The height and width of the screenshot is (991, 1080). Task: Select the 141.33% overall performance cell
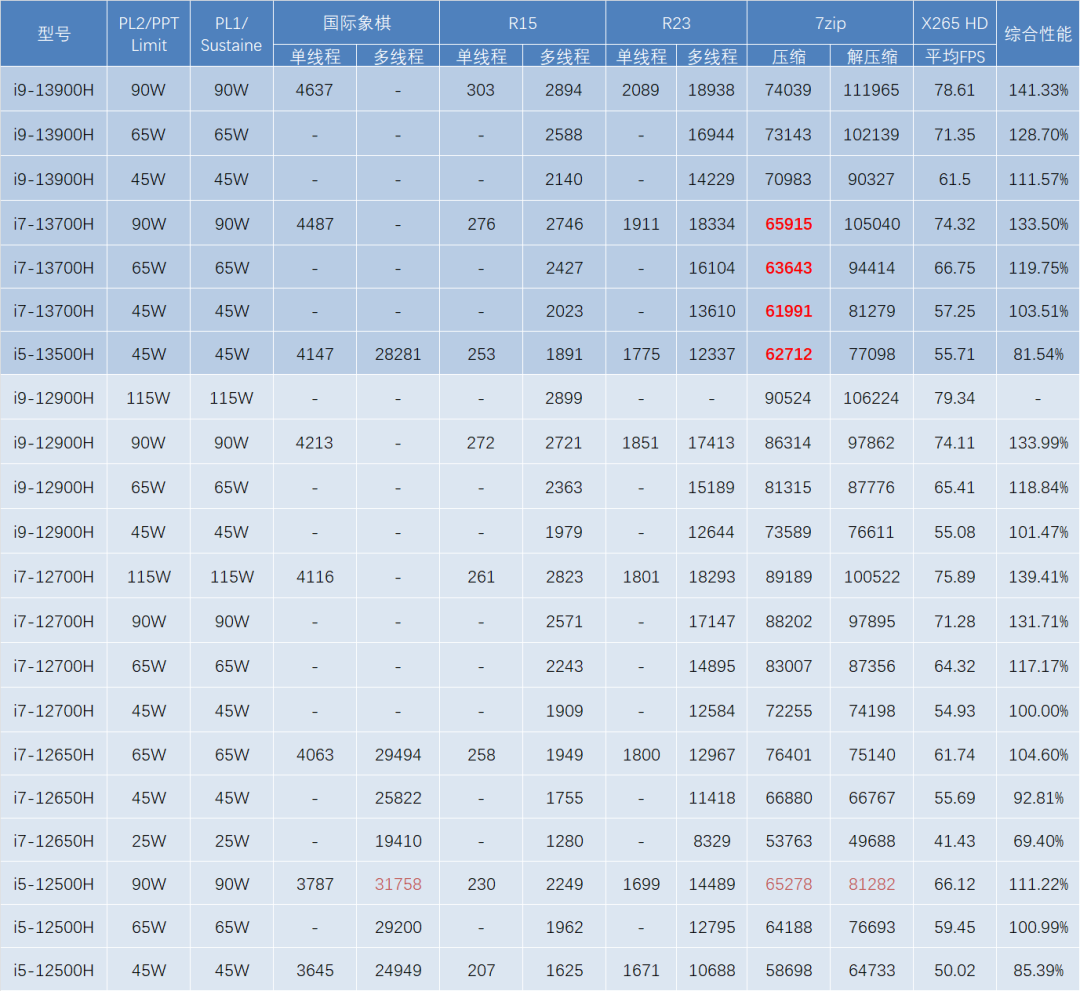coord(1037,90)
